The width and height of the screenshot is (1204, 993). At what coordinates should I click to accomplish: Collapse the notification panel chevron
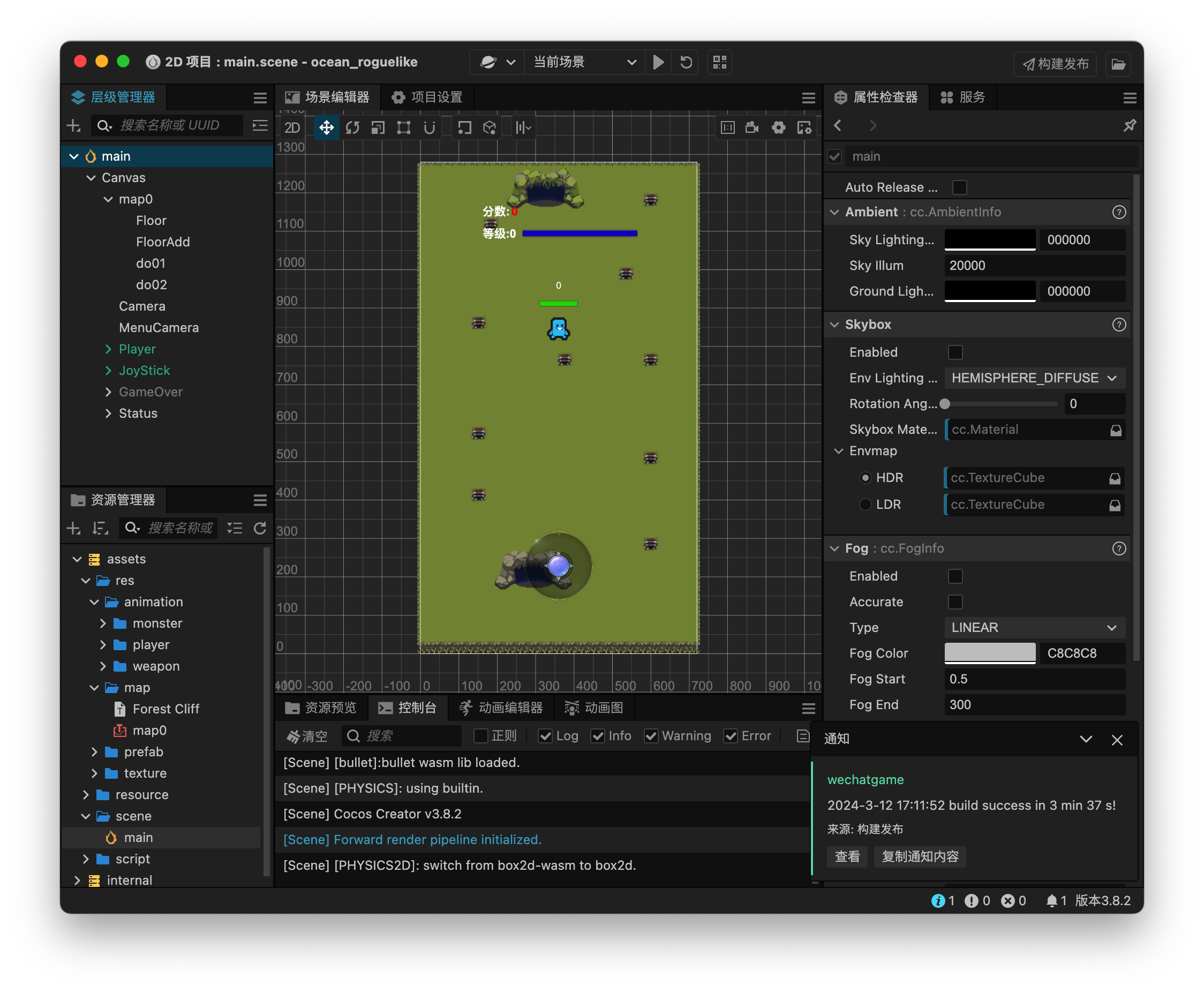pos(1086,739)
